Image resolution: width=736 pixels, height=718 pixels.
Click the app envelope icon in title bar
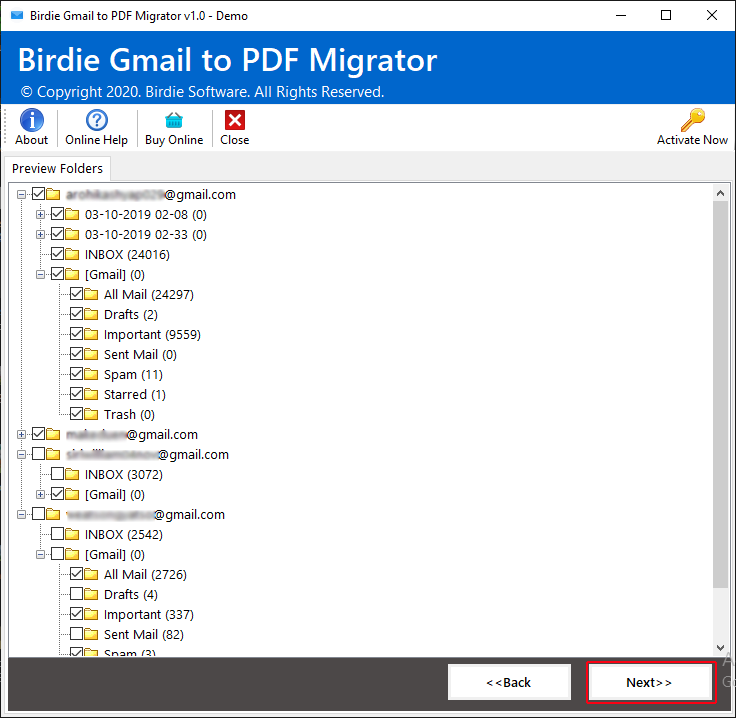[x=17, y=15]
